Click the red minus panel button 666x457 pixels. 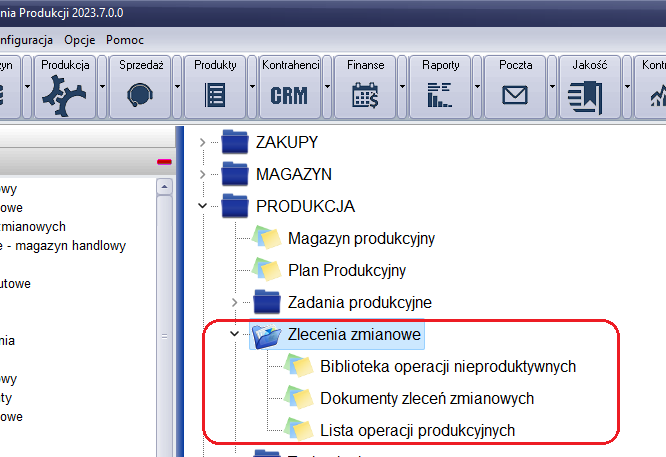[x=164, y=162]
